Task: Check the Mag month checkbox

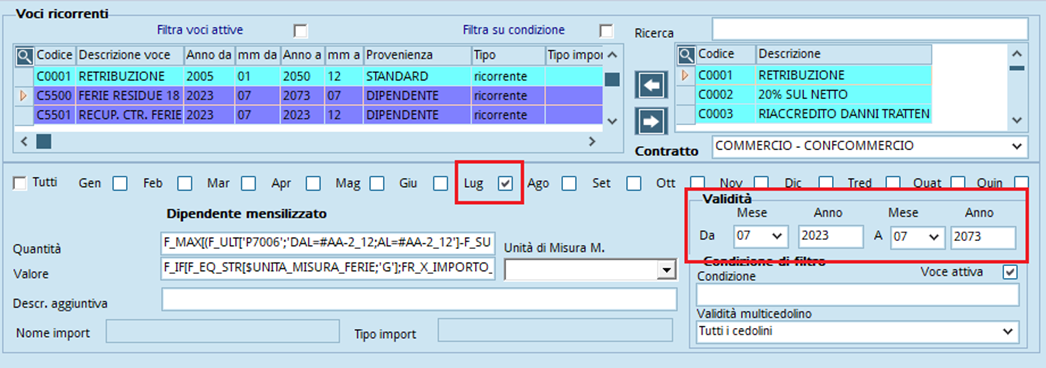Action: [377, 183]
